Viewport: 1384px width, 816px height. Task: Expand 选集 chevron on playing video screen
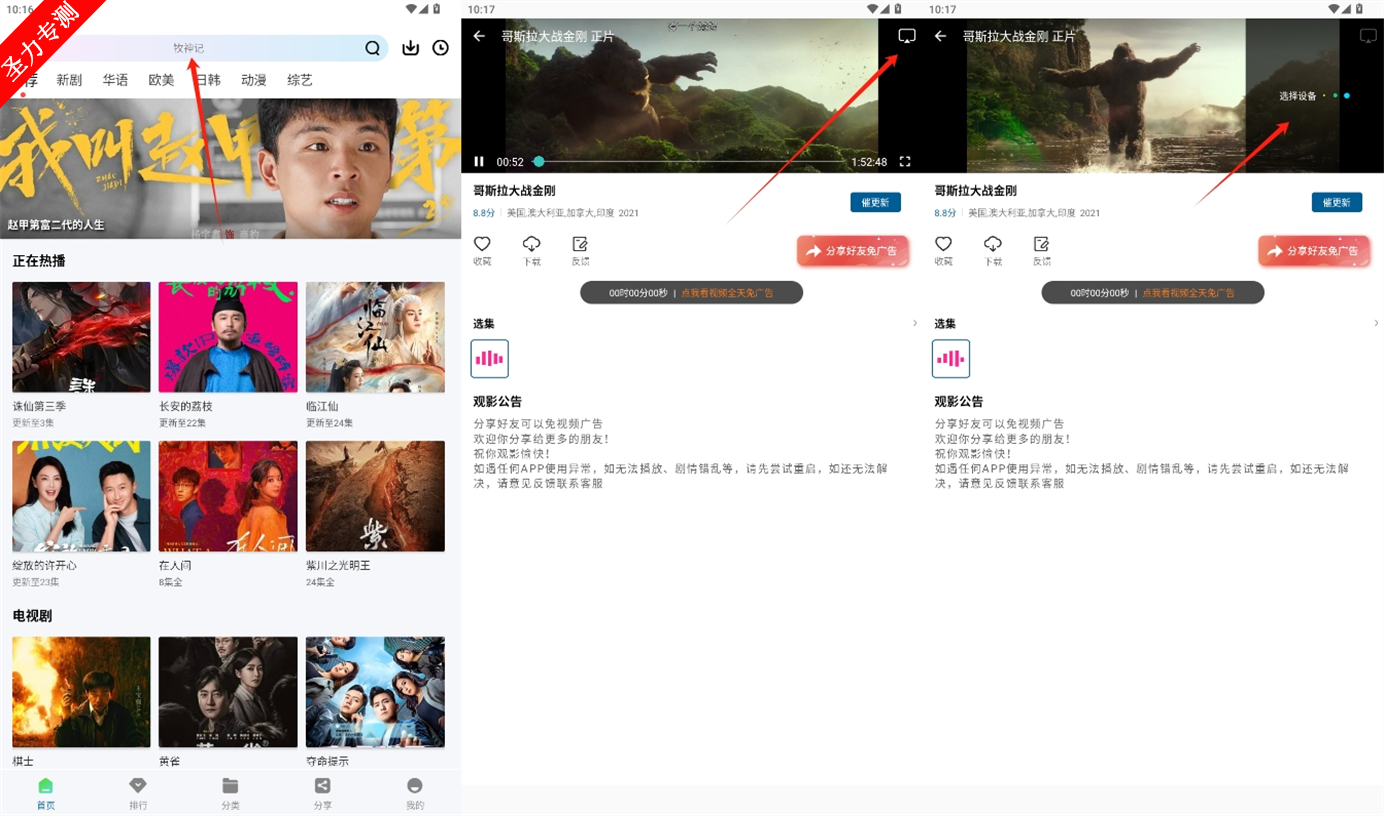(x=914, y=323)
